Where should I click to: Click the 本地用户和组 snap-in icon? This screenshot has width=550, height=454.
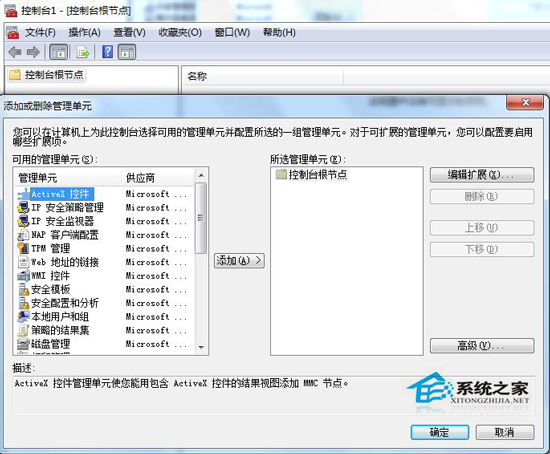[x=23, y=317]
